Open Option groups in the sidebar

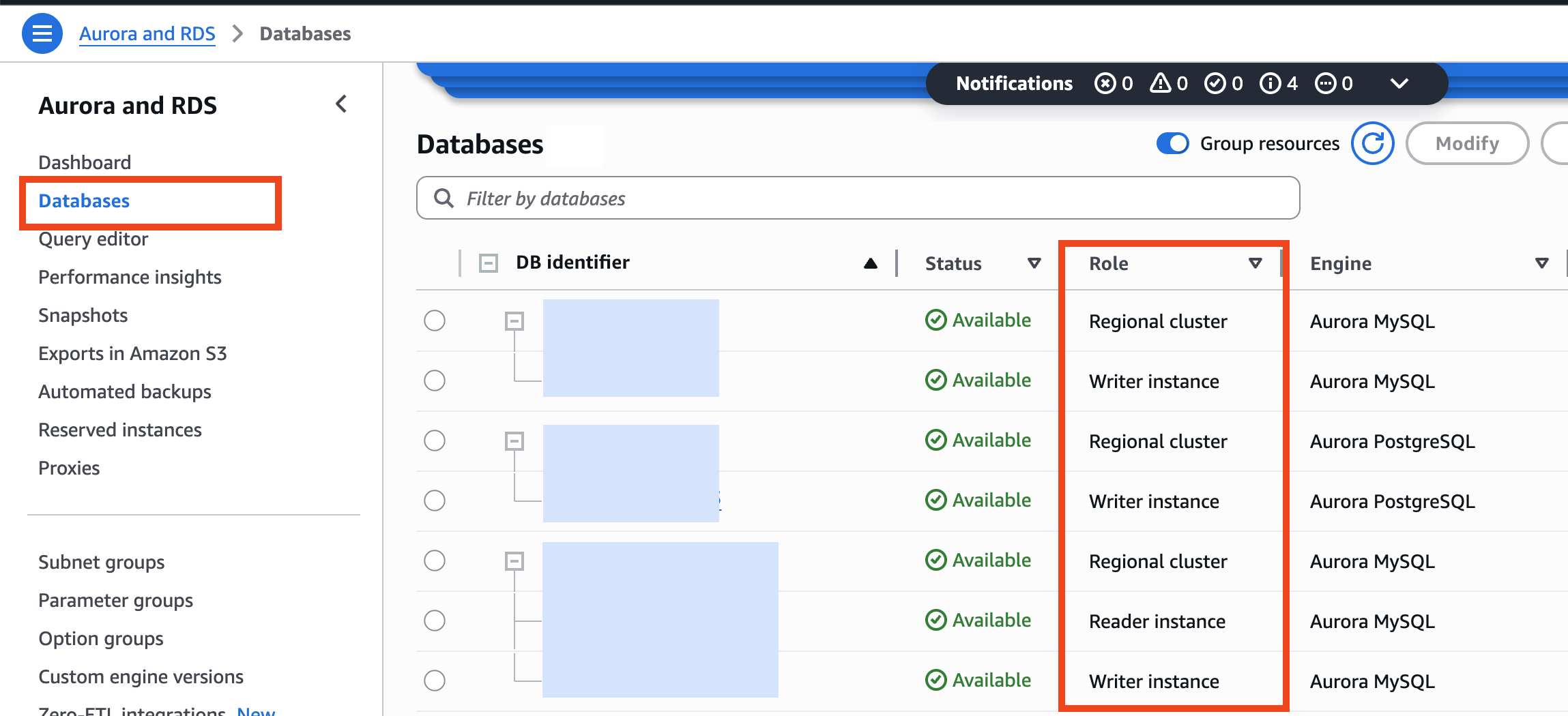[101, 638]
